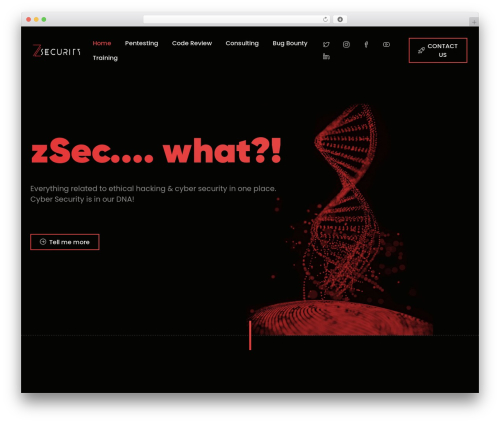Open the YouTube social icon
500x423 pixels.
(386, 44)
